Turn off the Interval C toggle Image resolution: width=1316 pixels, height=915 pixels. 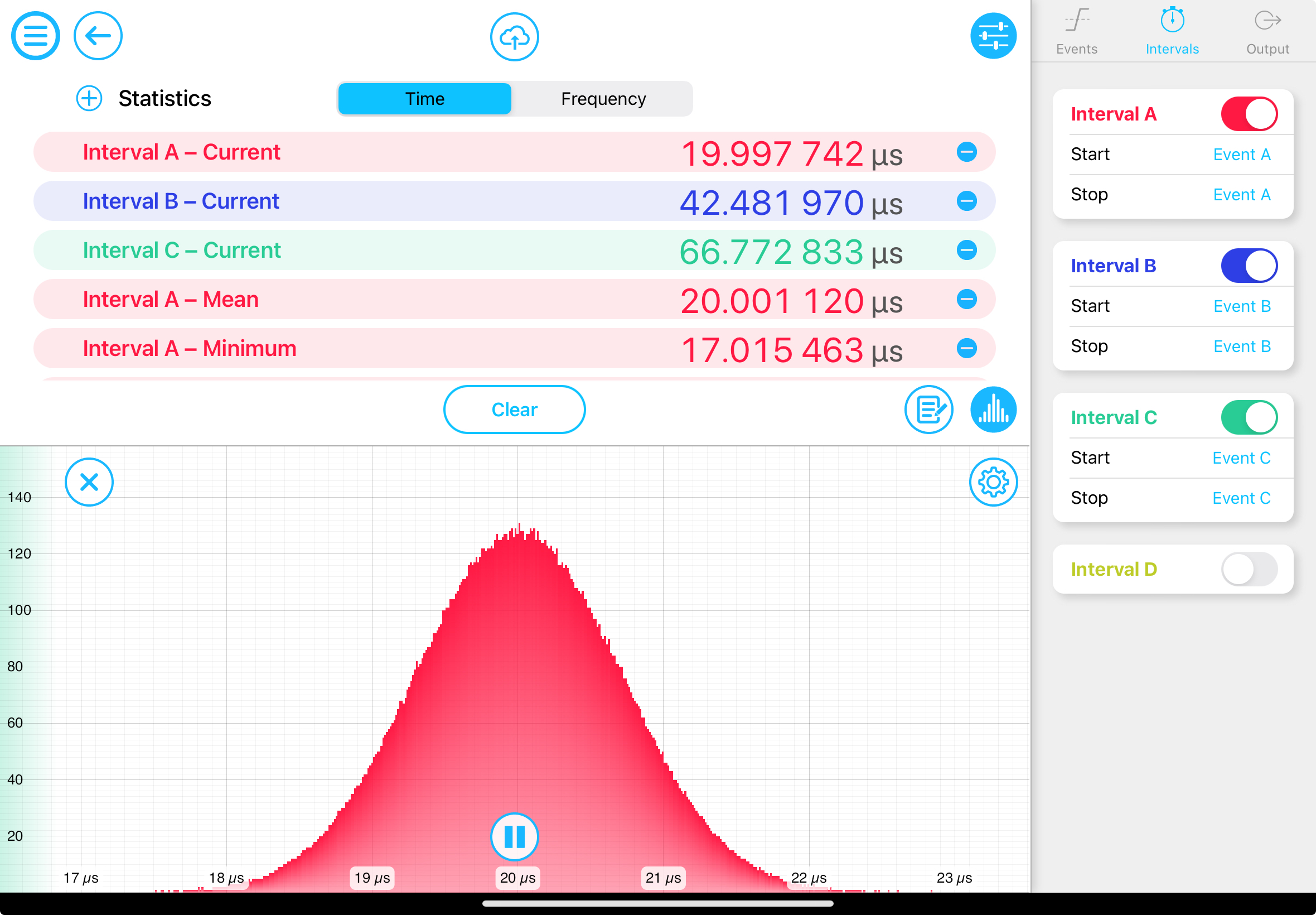coord(1250,417)
